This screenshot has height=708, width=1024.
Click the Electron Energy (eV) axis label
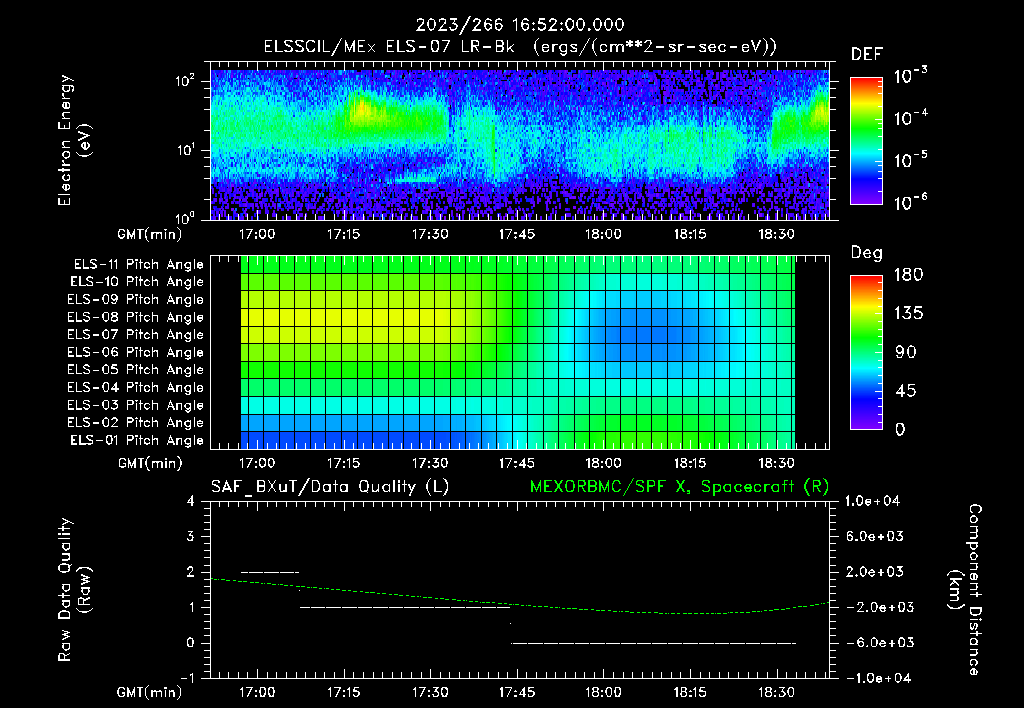74,140
